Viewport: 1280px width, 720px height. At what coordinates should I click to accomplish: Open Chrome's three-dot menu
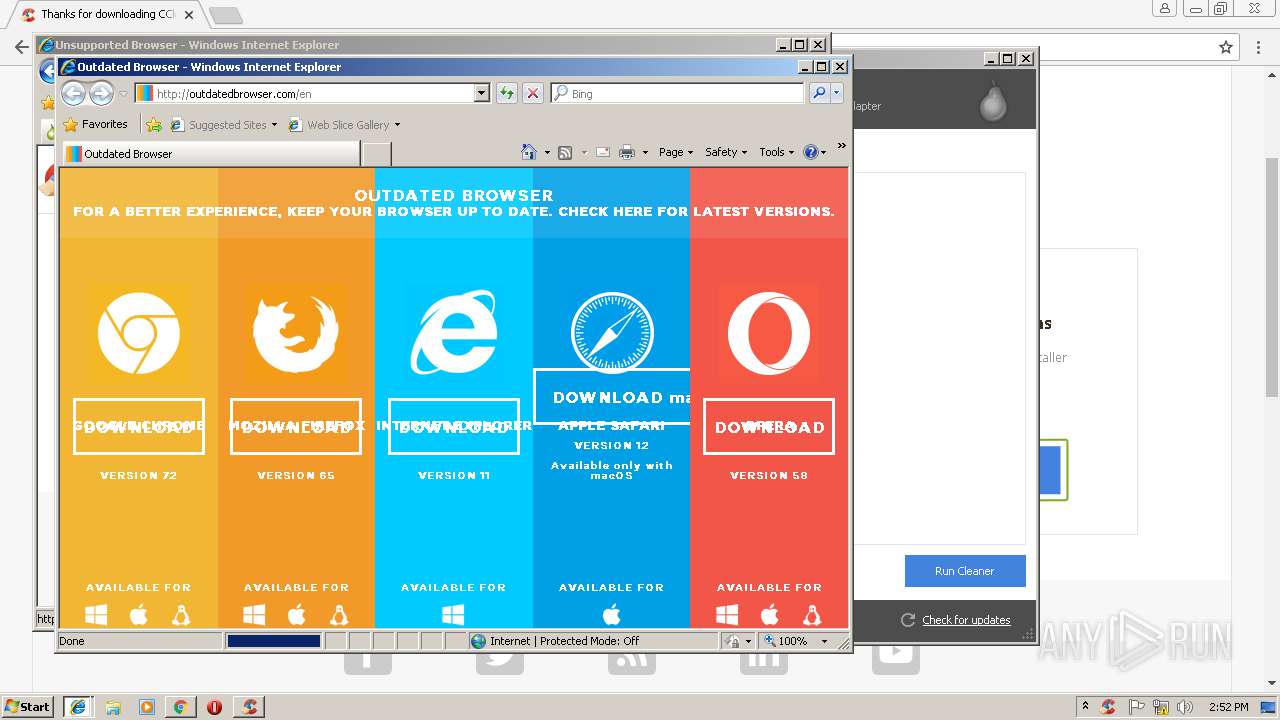(x=1259, y=47)
